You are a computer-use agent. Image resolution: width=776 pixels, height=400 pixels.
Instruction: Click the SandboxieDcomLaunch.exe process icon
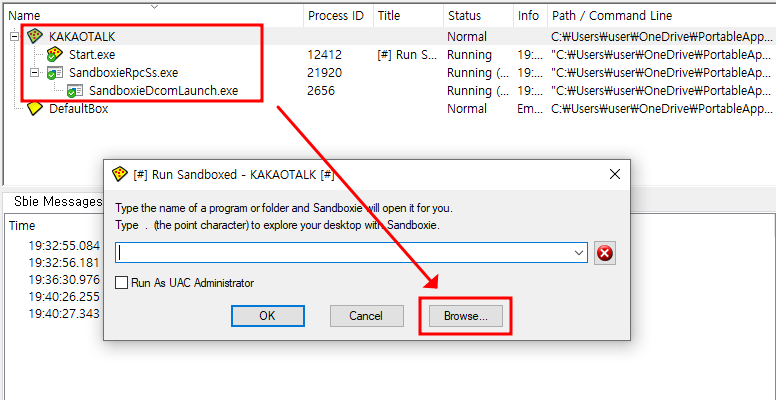coord(75,91)
